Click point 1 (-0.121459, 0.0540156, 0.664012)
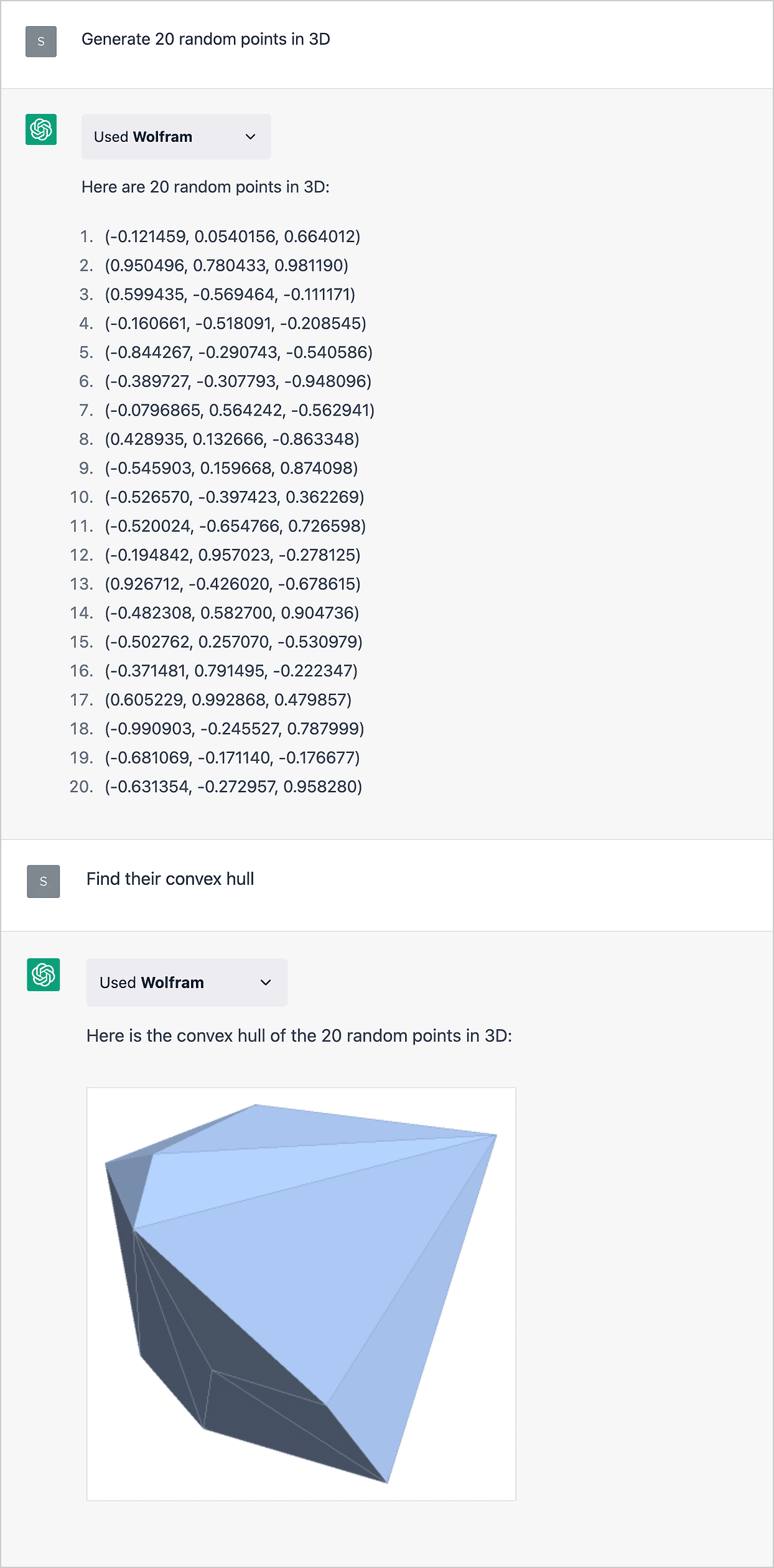The height and width of the screenshot is (1568, 774). tap(232, 236)
